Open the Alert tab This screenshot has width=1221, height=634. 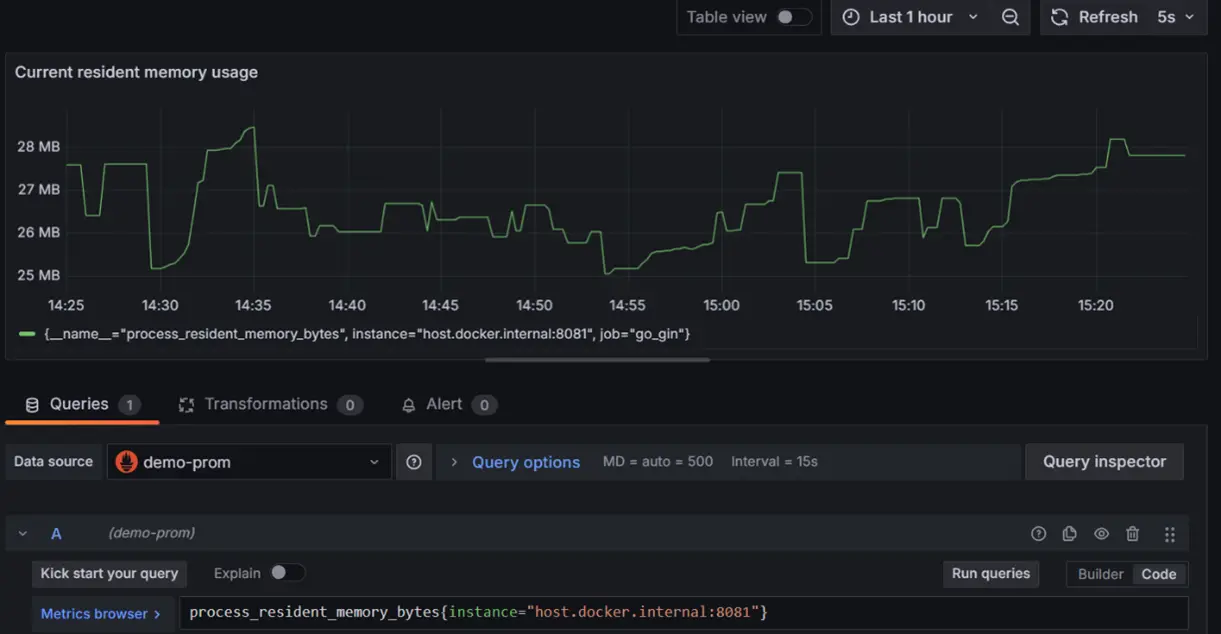pos(445,403)
